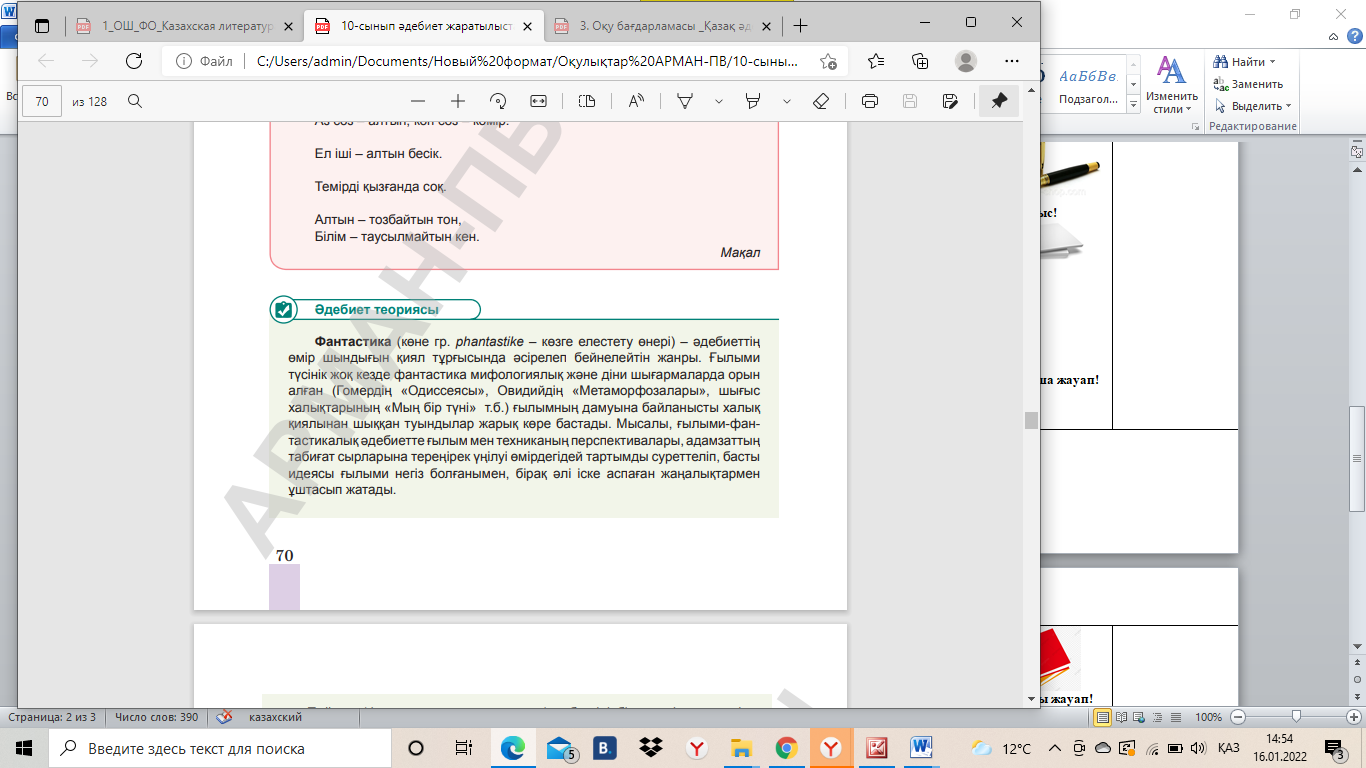Open a new Edge tab
The image size is (1366, 768).
(800, 26)
